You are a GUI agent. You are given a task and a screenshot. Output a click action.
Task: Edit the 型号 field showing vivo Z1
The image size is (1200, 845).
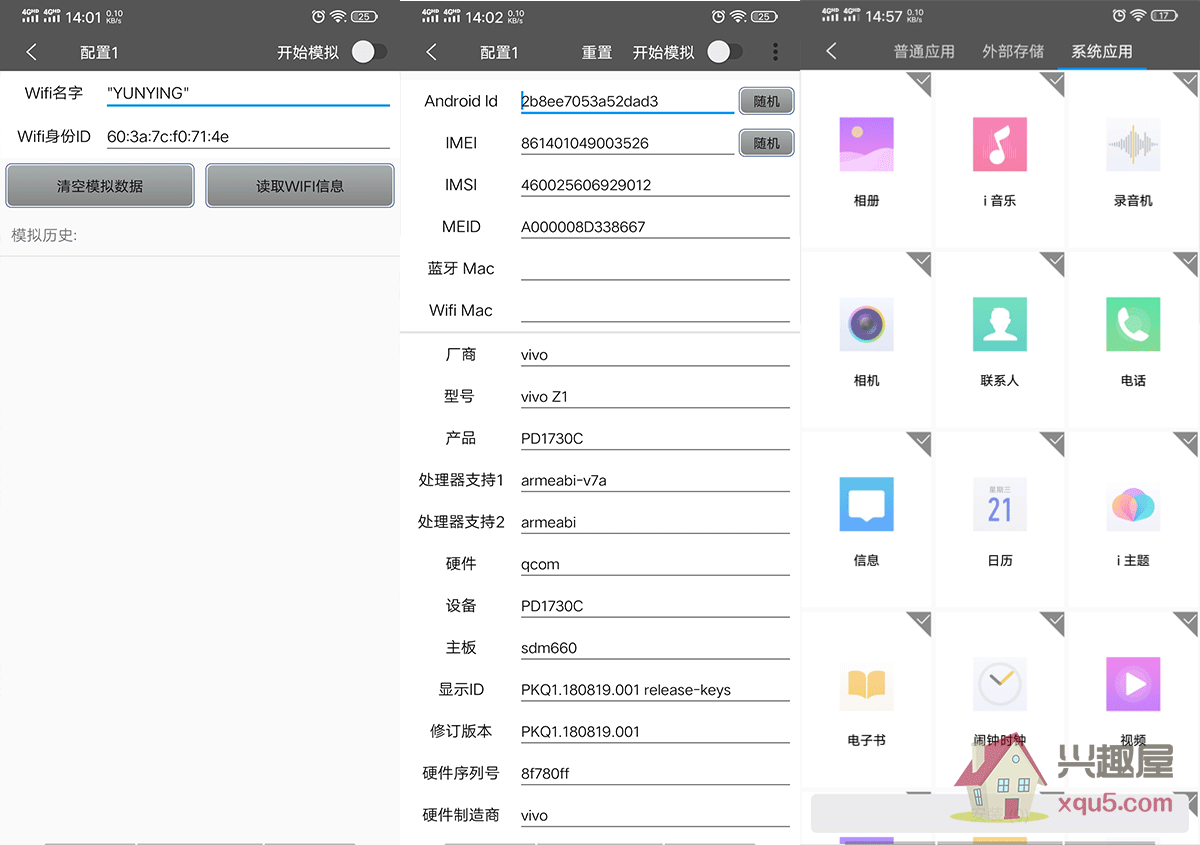coord(655,397)
